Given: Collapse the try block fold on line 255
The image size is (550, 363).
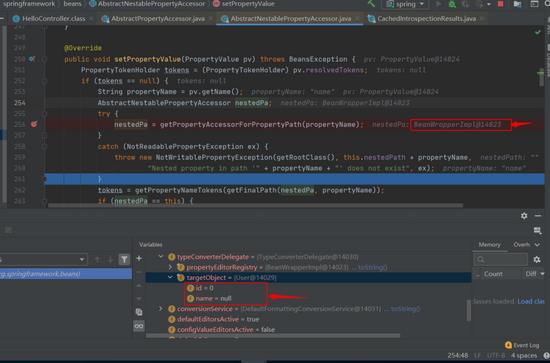Looking at the screenshot, I should point(45,114).
